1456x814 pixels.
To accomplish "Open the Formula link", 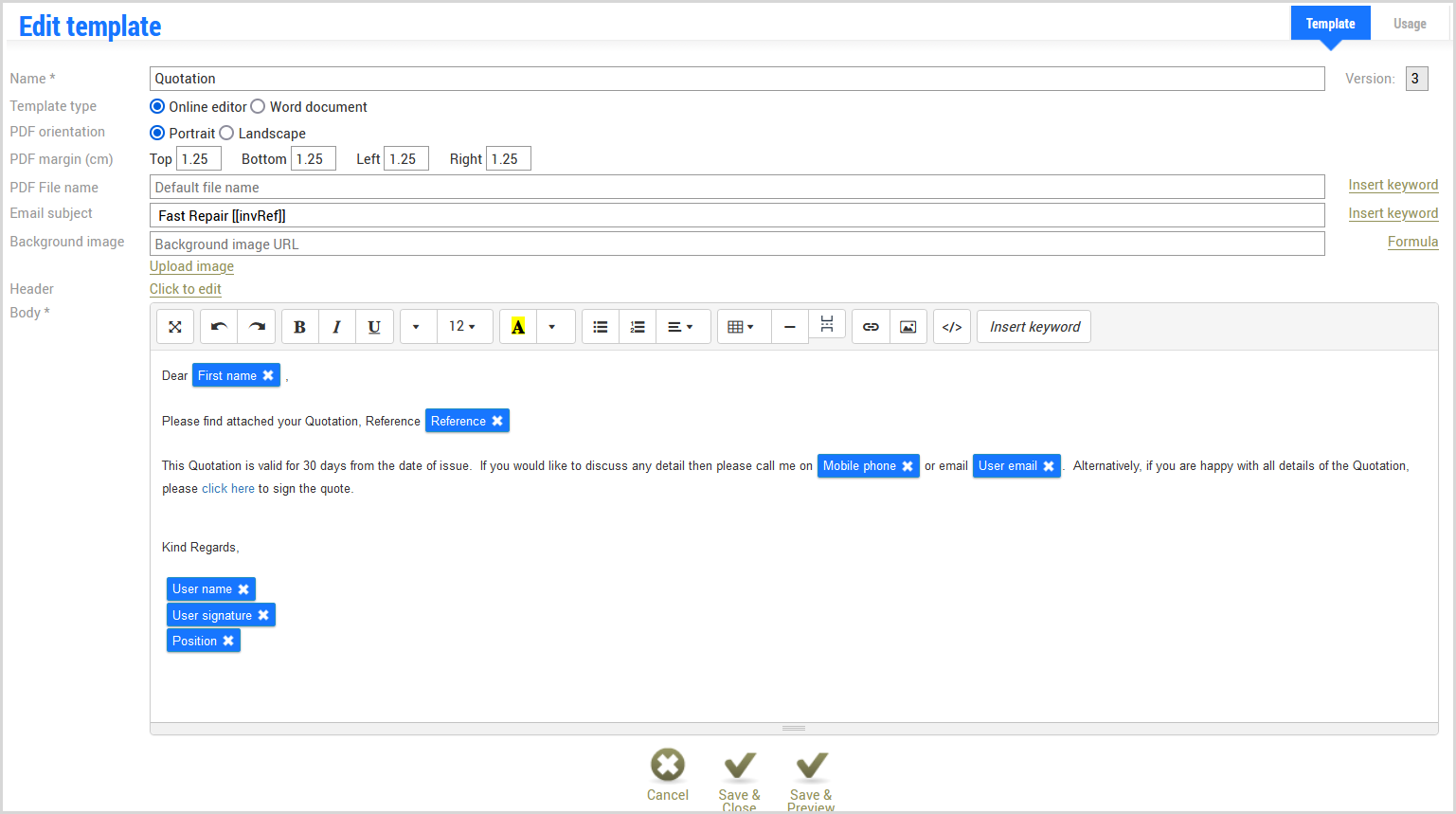I will click(x=1412, y=242).
